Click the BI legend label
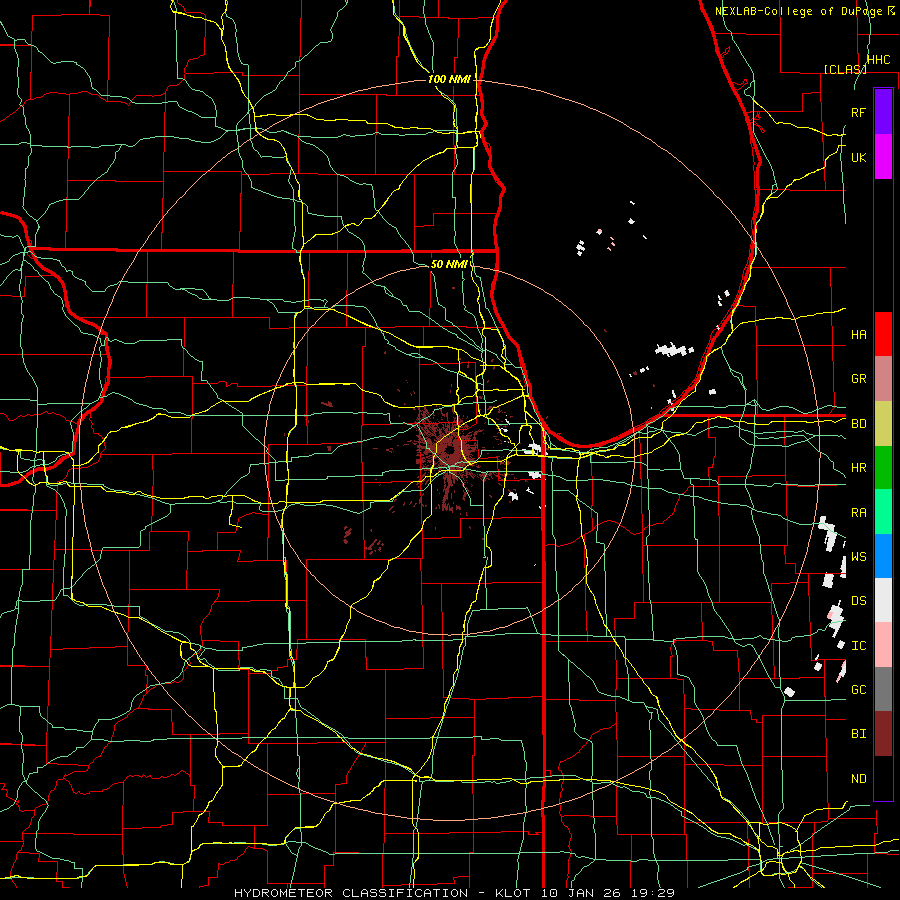This screenshot has width=900, height=900. (x=859, y=734)
